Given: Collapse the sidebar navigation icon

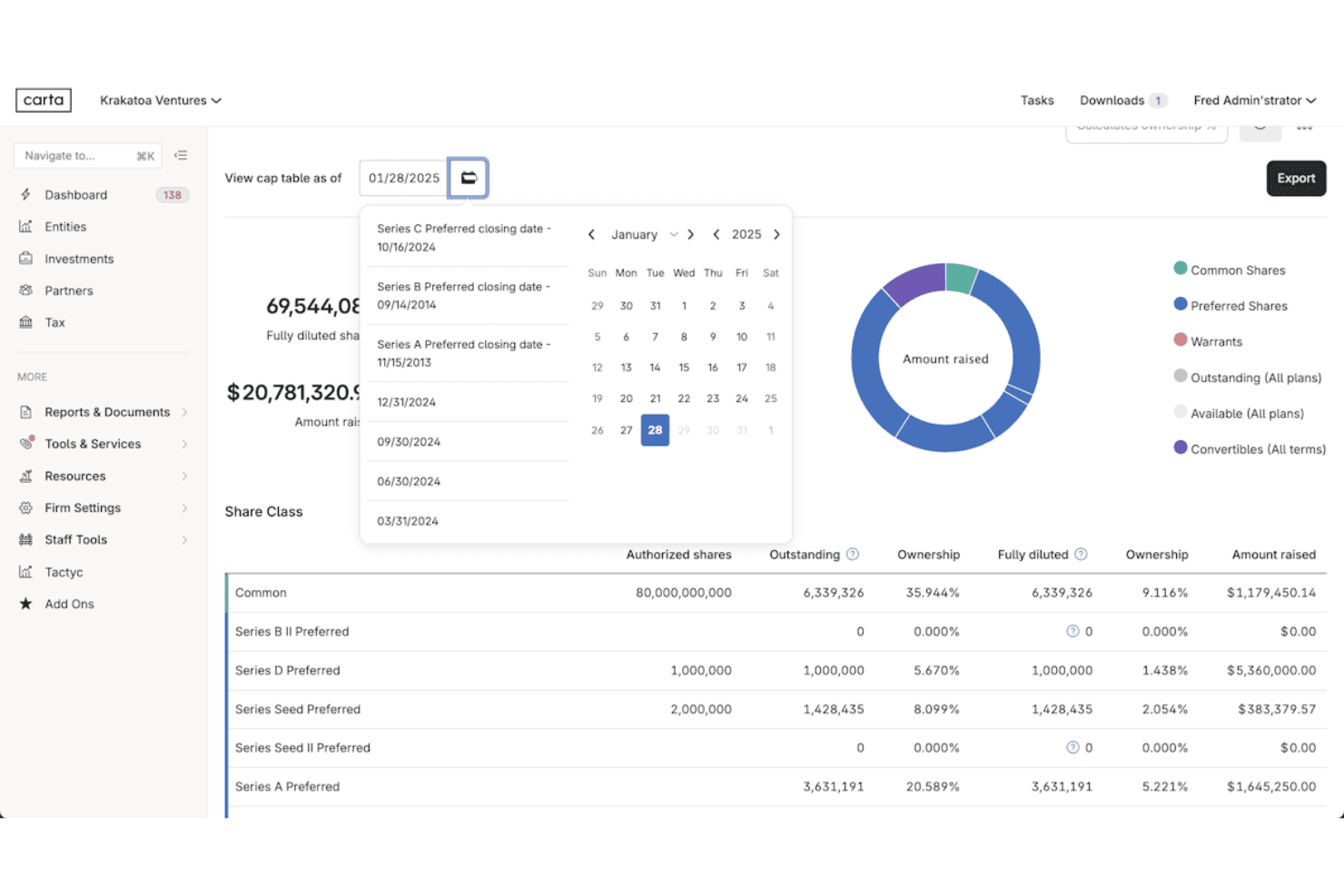Looking at the screenshot, I should [x=181, y=155].
